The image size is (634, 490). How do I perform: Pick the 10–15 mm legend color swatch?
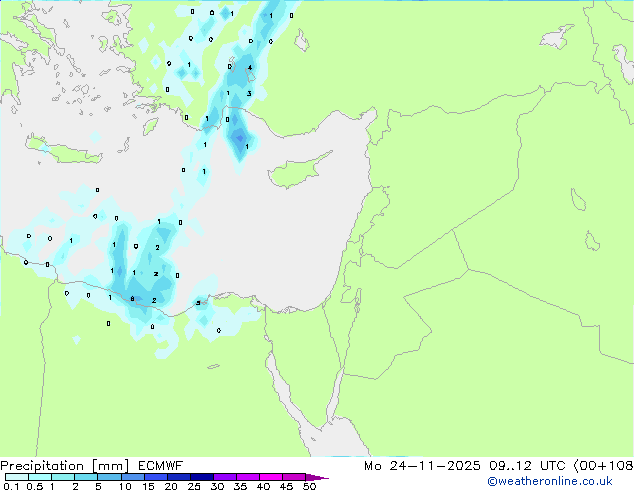coord(132,477)
